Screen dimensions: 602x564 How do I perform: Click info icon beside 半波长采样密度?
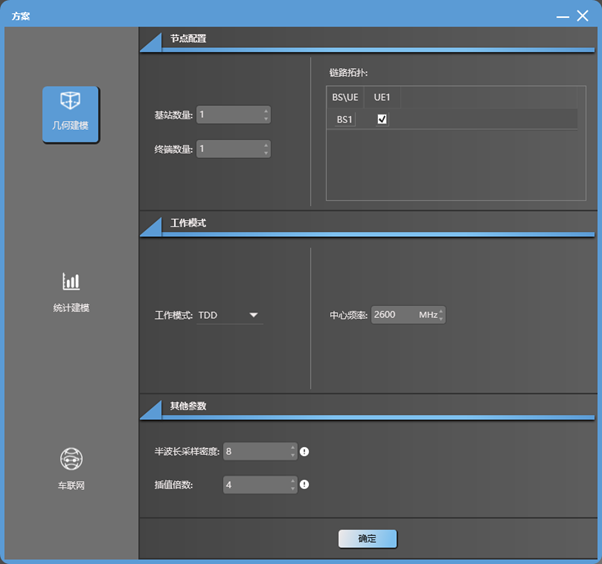pos(305,452)
